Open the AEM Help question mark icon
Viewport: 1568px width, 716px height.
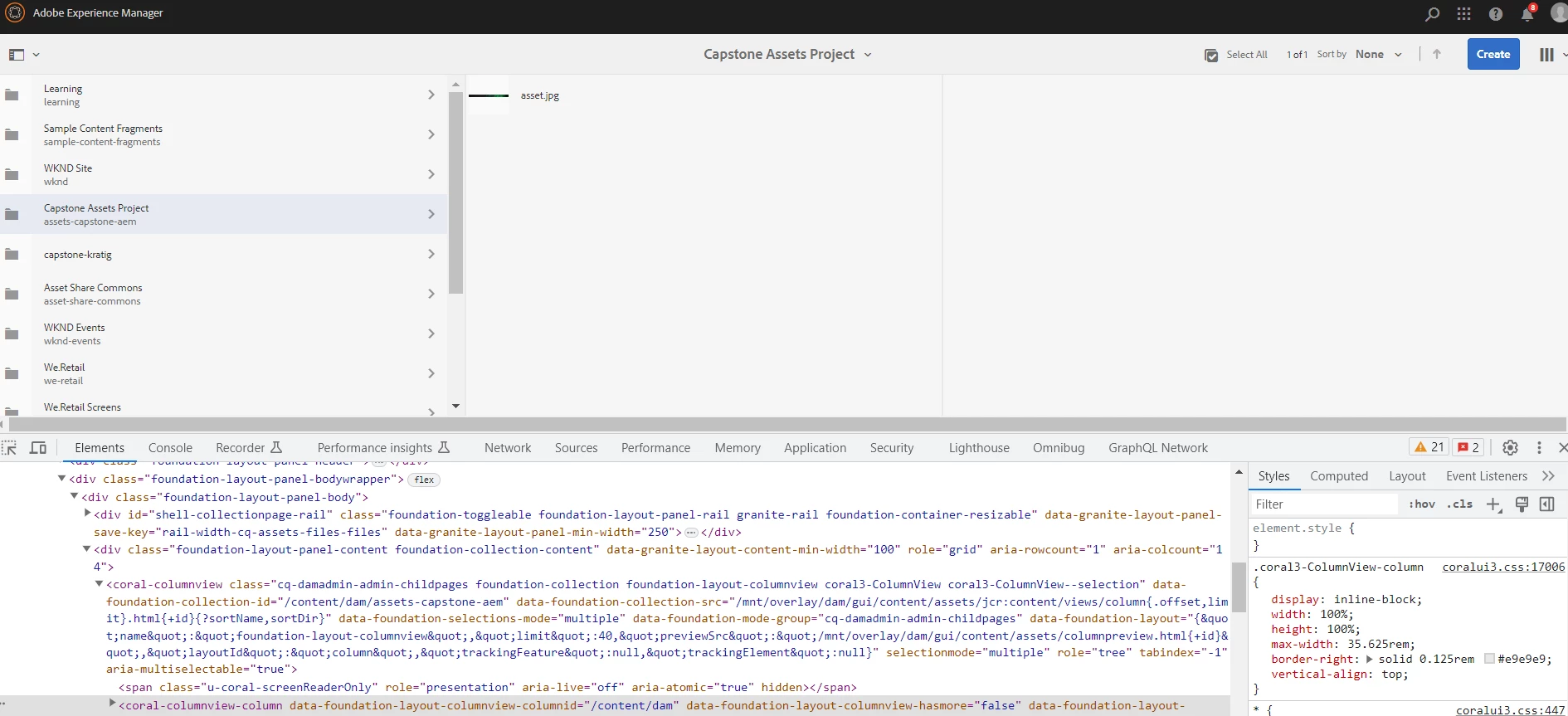point(1495,13)
